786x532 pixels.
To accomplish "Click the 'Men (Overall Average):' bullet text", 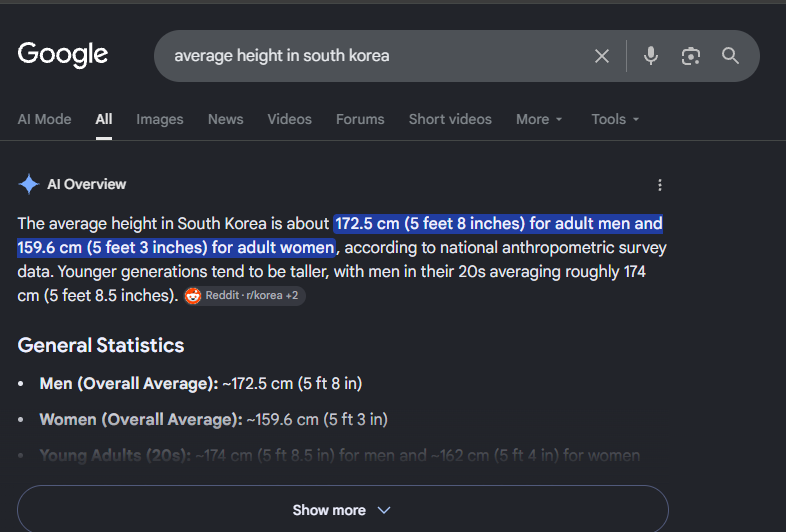I will click(129, 384).
